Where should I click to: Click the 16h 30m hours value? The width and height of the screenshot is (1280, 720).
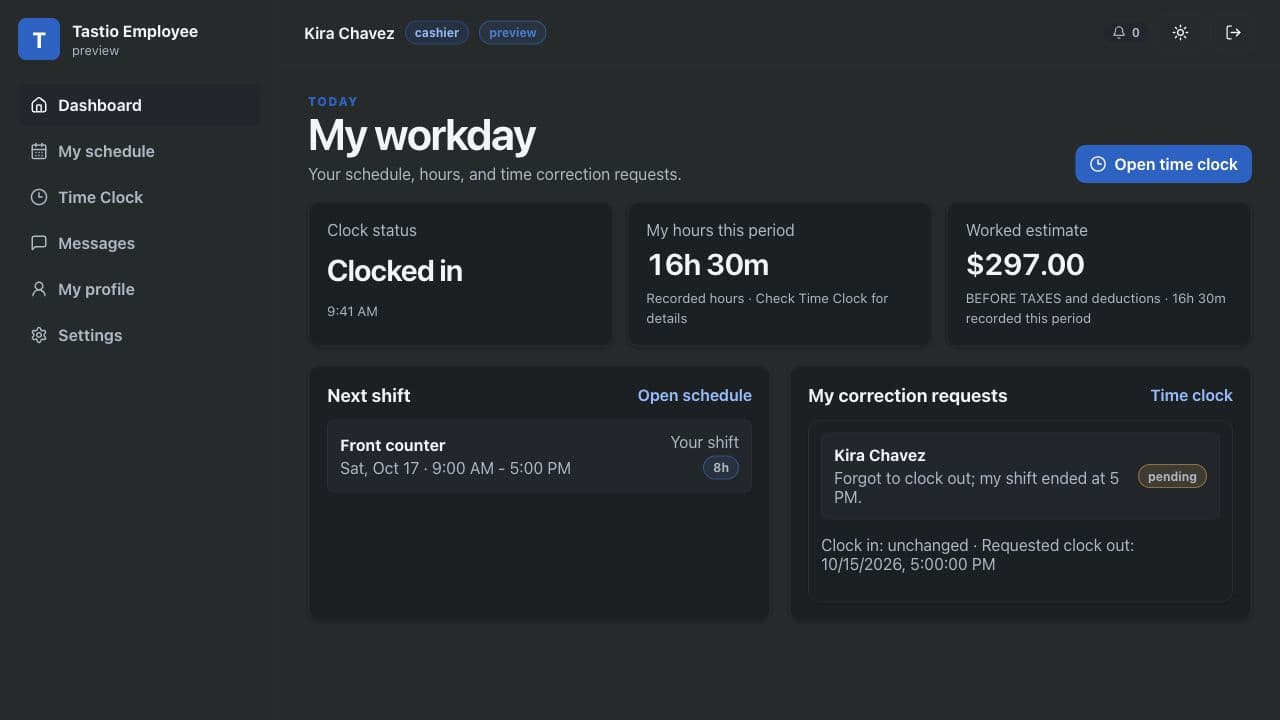tap(708, 265)
